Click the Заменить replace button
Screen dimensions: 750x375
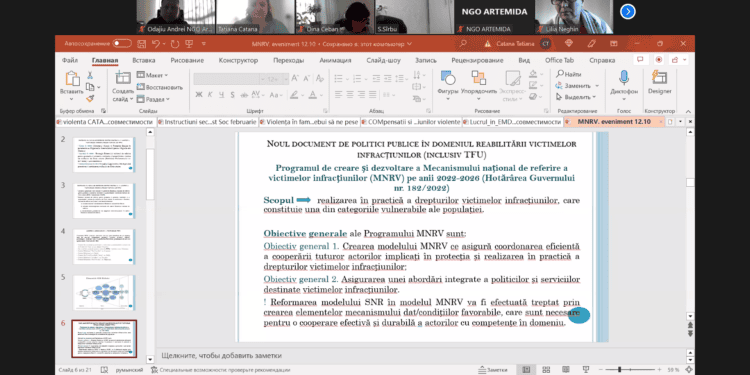[x=577, y=86]
